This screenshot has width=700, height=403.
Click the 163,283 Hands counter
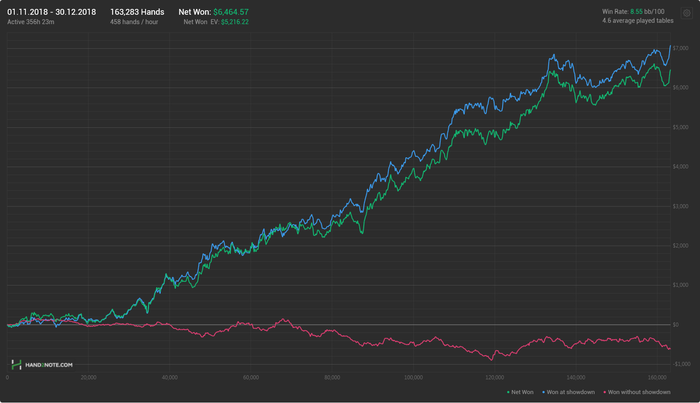click(x=138, y=11)
